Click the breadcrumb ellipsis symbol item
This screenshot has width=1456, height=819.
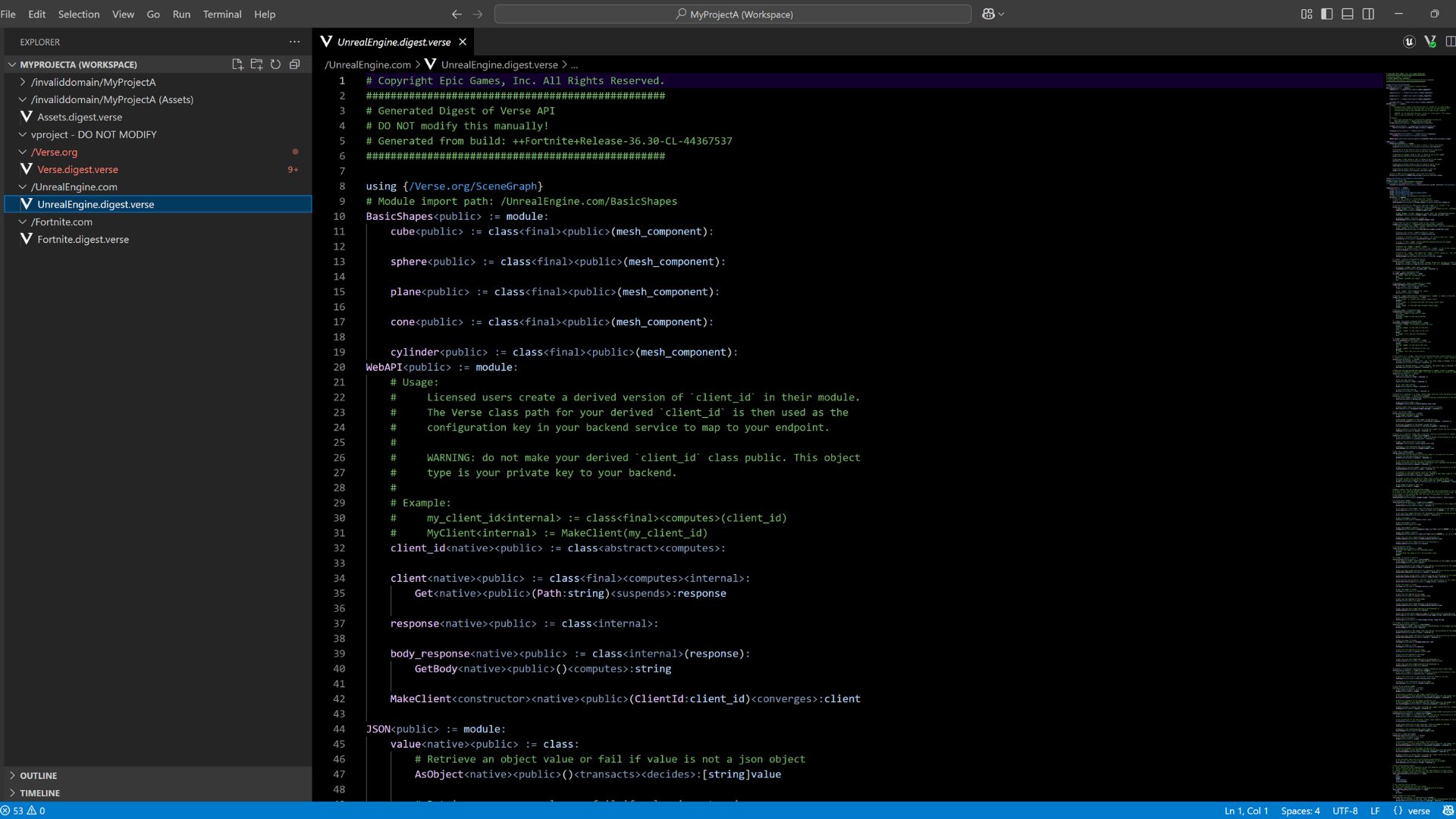click(x=574, y=65)
